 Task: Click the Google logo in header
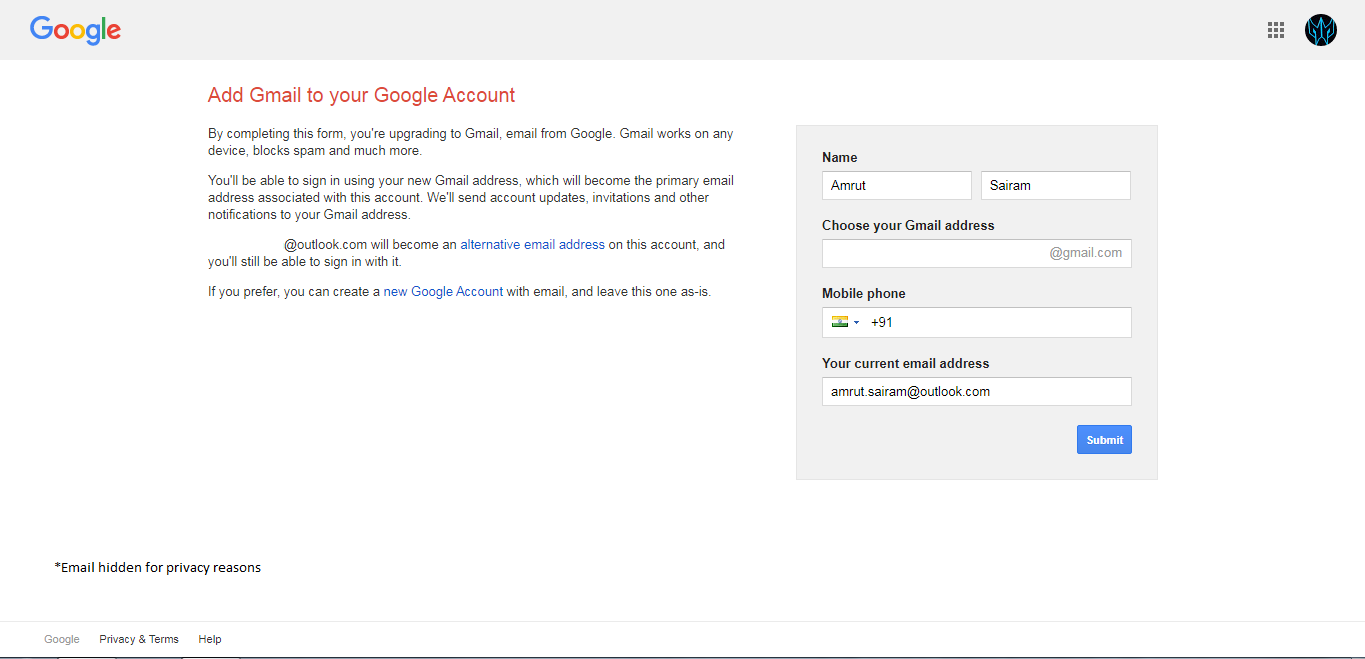pyautogui.click(x=75, y=30)
